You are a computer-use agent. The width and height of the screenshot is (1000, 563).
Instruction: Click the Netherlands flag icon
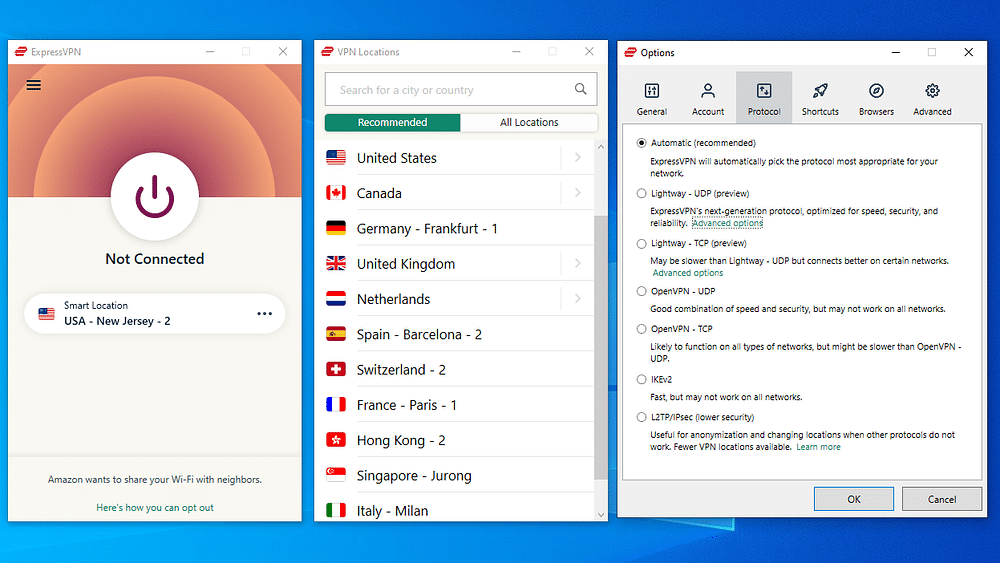[336, 298]
